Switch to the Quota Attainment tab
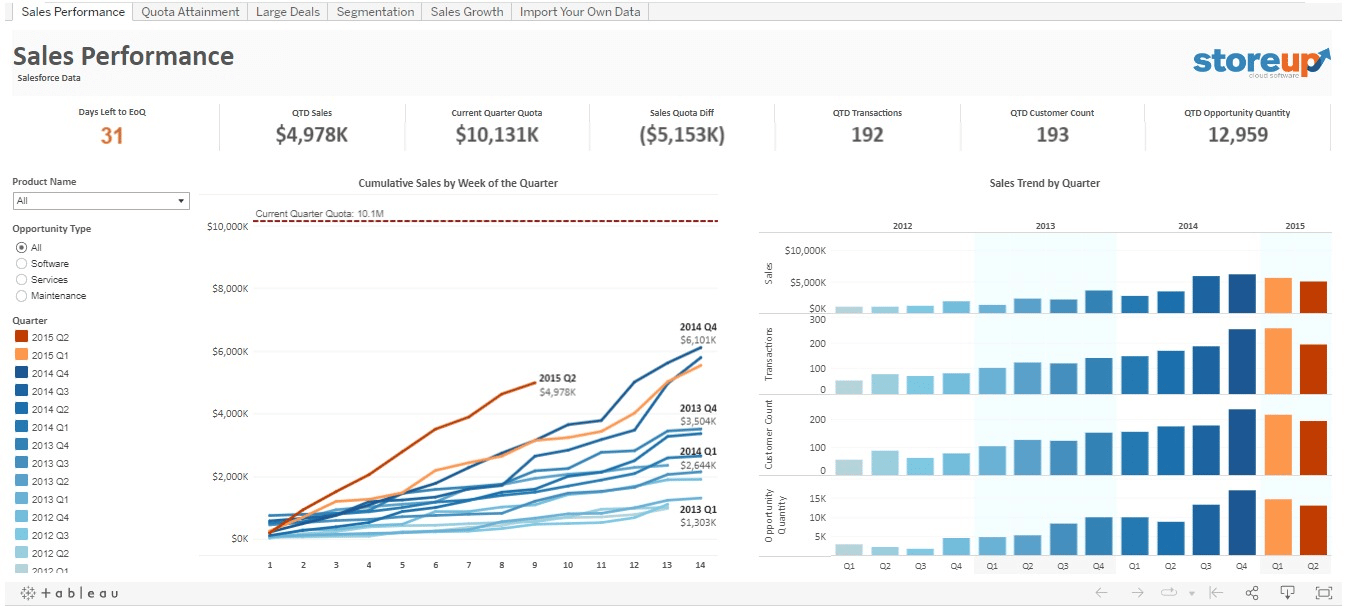The height and width of the screenshot is (606, 1346). [x=190, y=12]
